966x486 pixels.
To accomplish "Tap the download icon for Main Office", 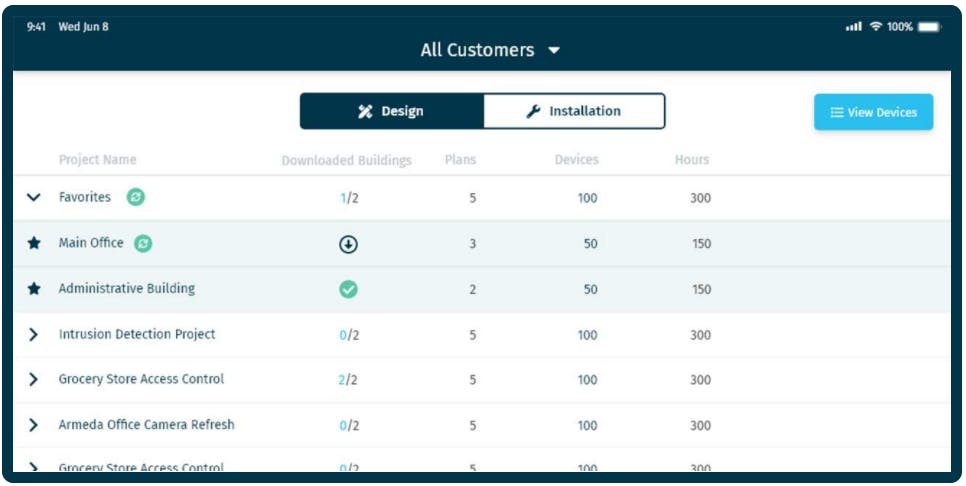I will [348, 244].
